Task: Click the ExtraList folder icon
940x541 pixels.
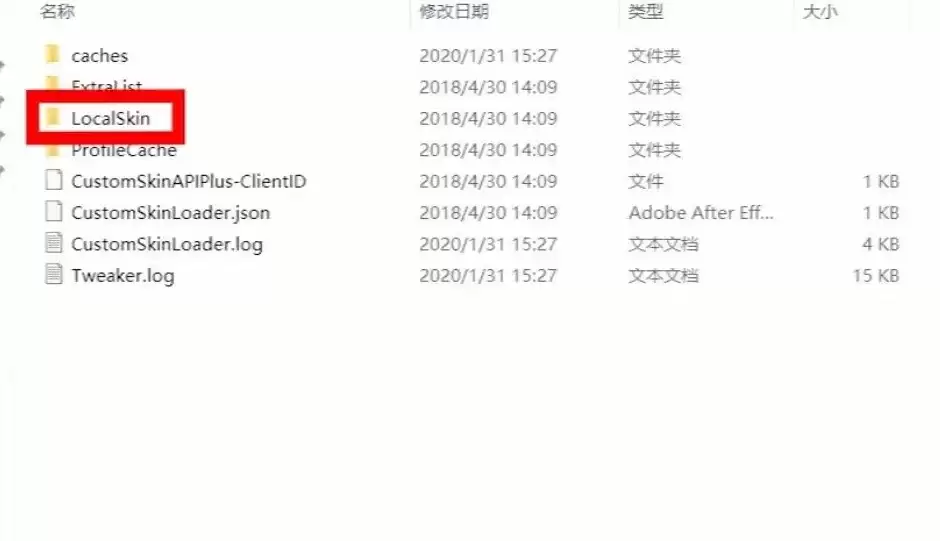Action: click(53, 83)
